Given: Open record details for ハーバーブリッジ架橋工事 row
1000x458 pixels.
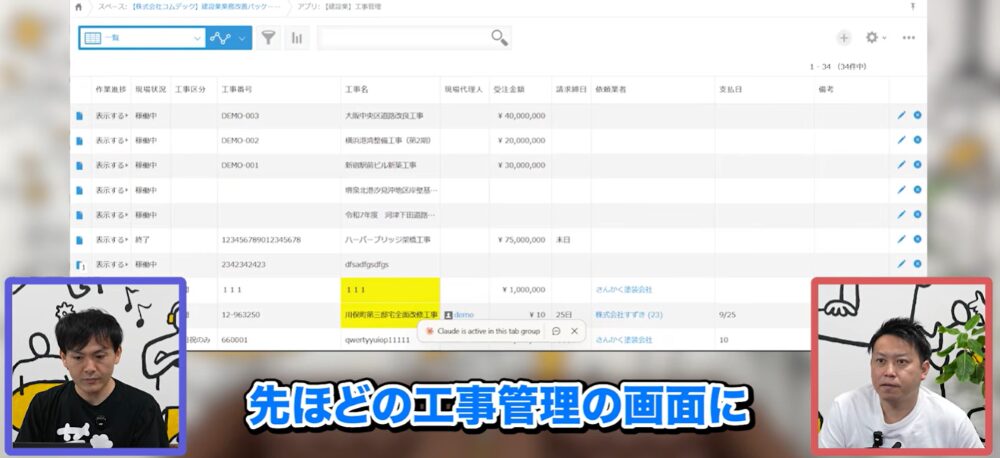Looking at the screenshot, I should click(79, 240).
